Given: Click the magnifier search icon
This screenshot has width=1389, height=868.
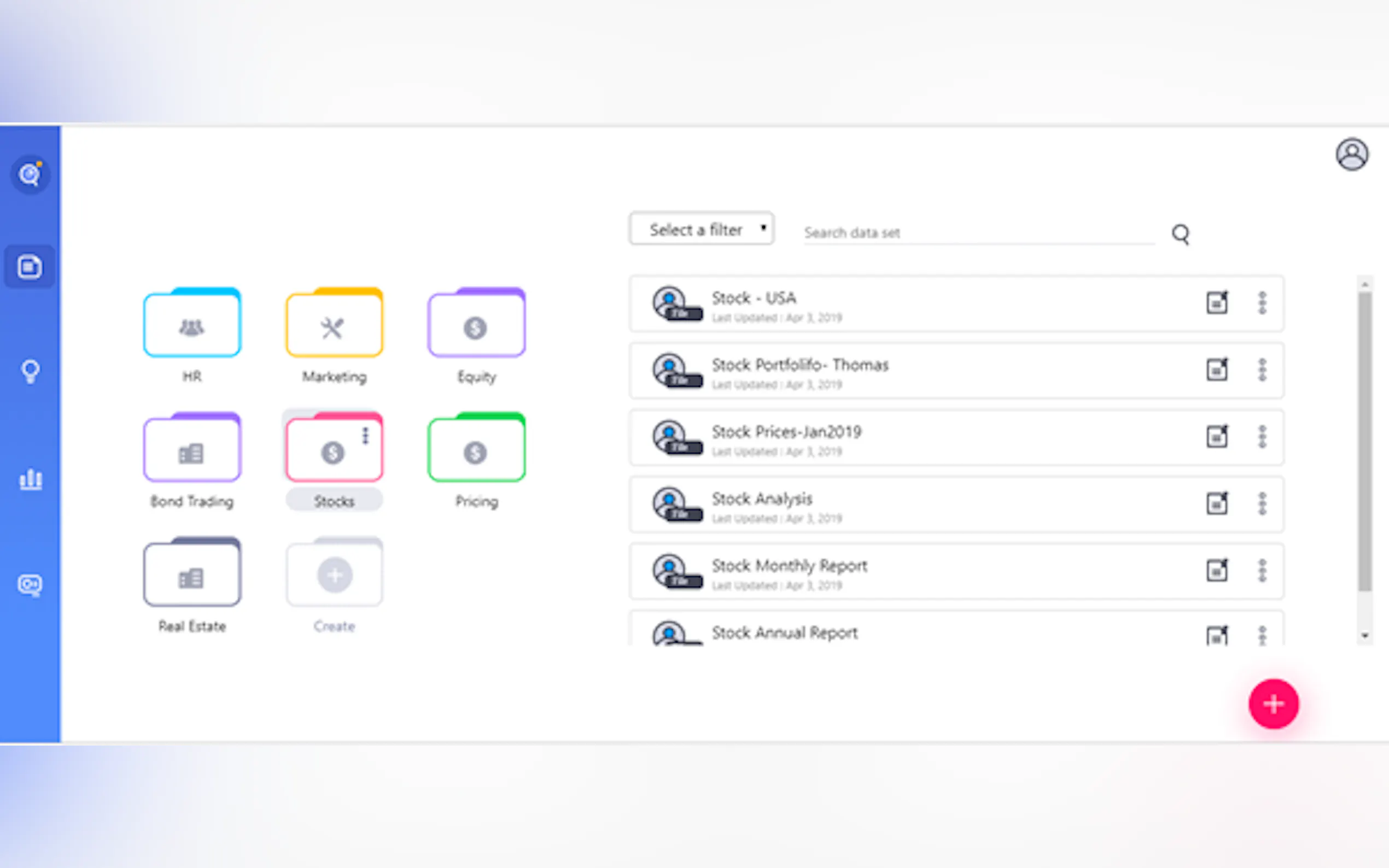Looking at the screenshot, I should click(1180, 233).
